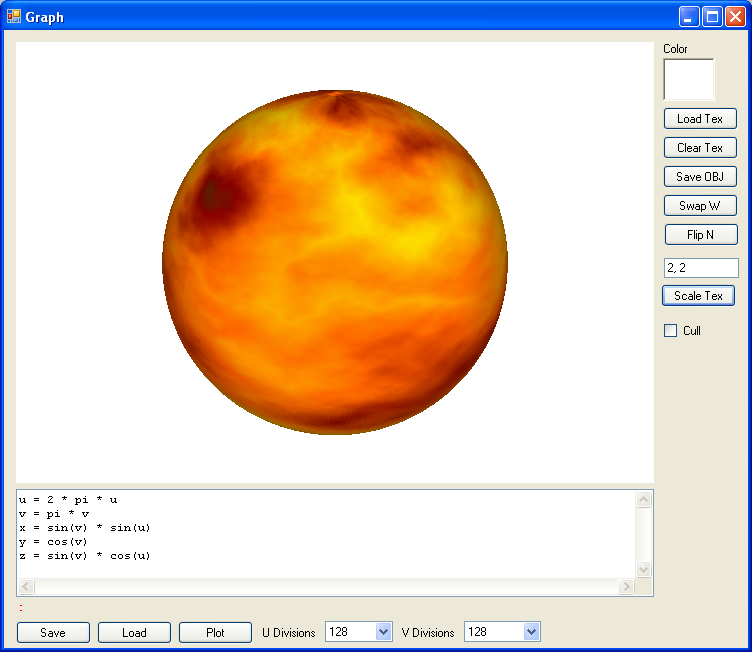The height and width of the screenshot is (652, 752).
Task: Click the horizontal scrollbar's right arrow
Action: [627, 587]
